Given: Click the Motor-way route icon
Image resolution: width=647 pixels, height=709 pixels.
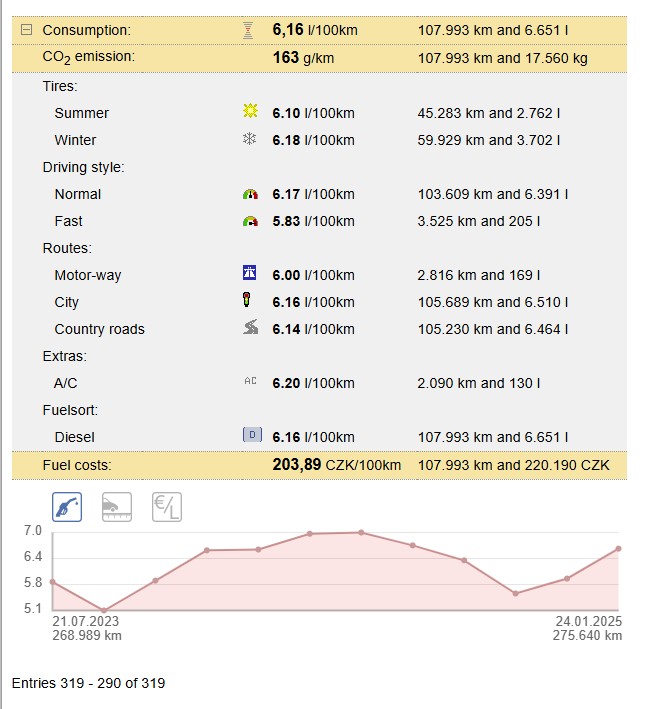Looking at the screenshot, I should point(250,274).
